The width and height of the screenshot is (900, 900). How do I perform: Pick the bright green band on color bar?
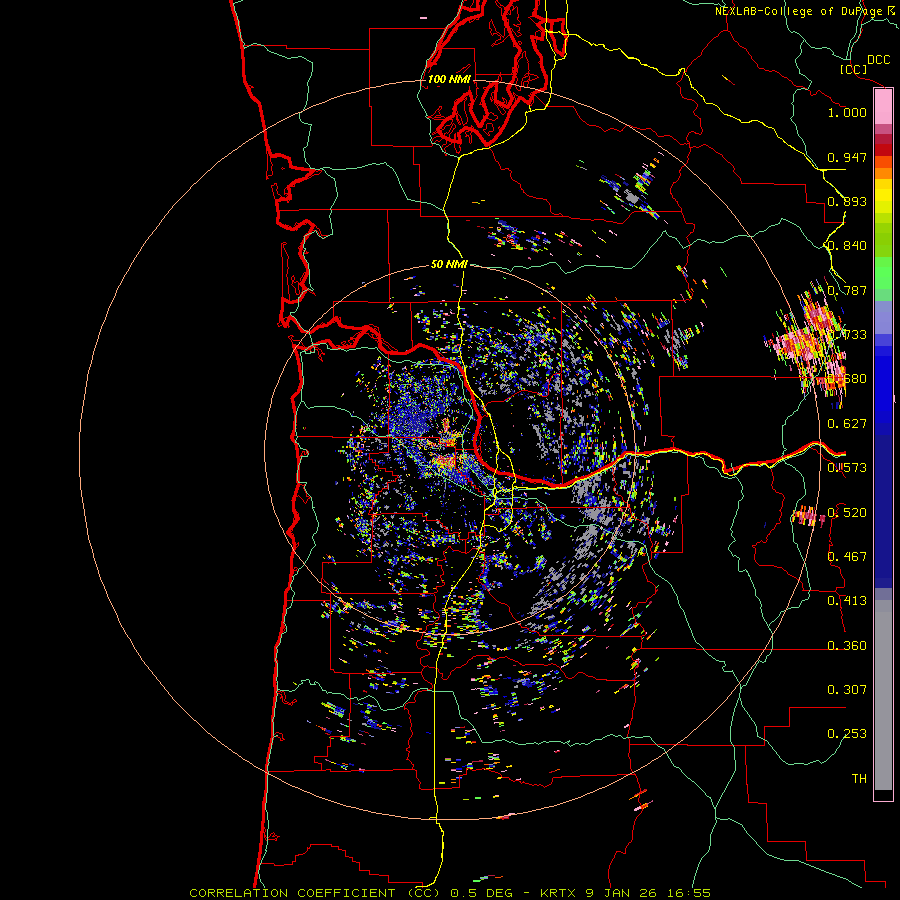883,273
